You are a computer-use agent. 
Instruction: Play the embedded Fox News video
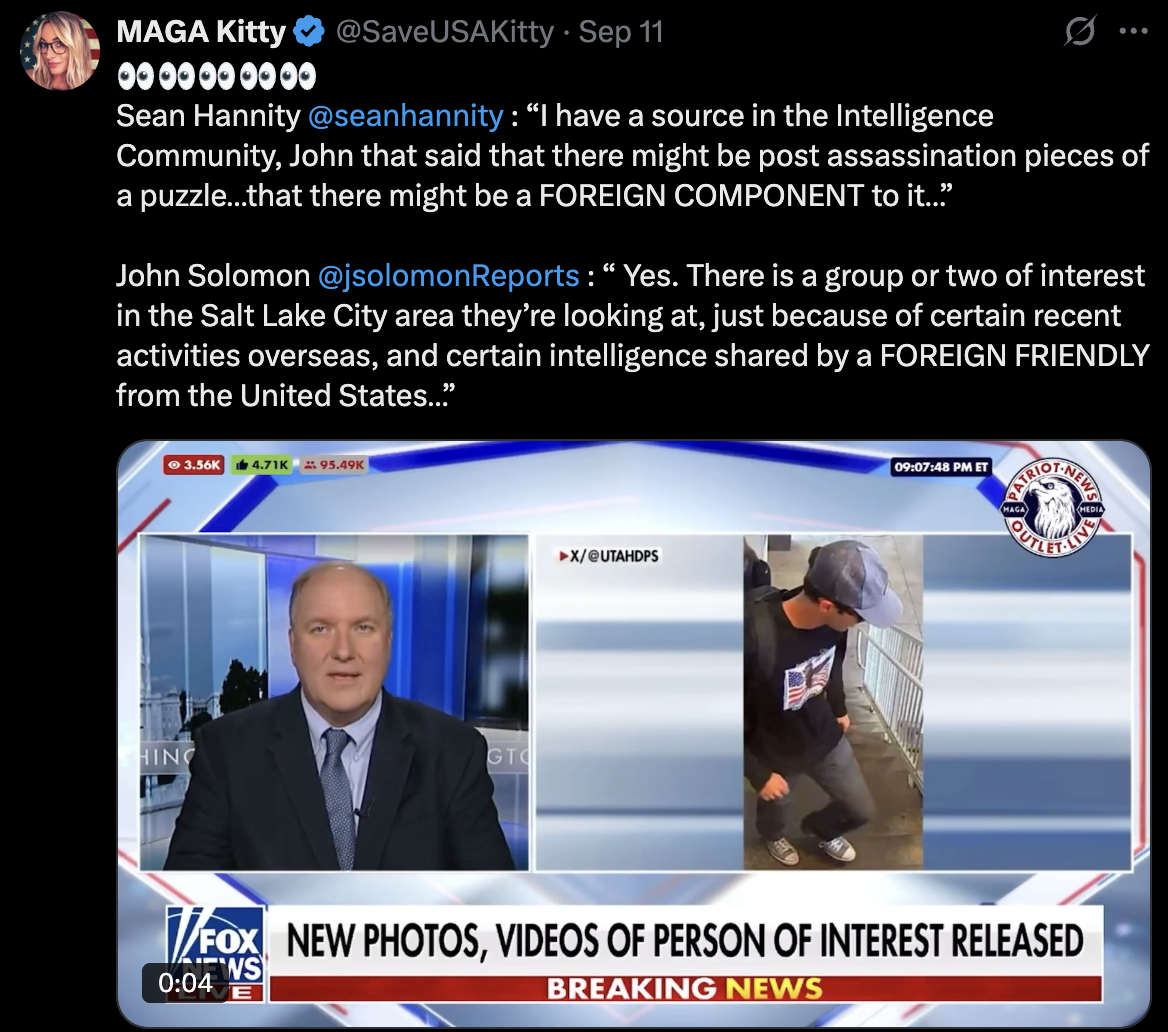coord(634,734)
